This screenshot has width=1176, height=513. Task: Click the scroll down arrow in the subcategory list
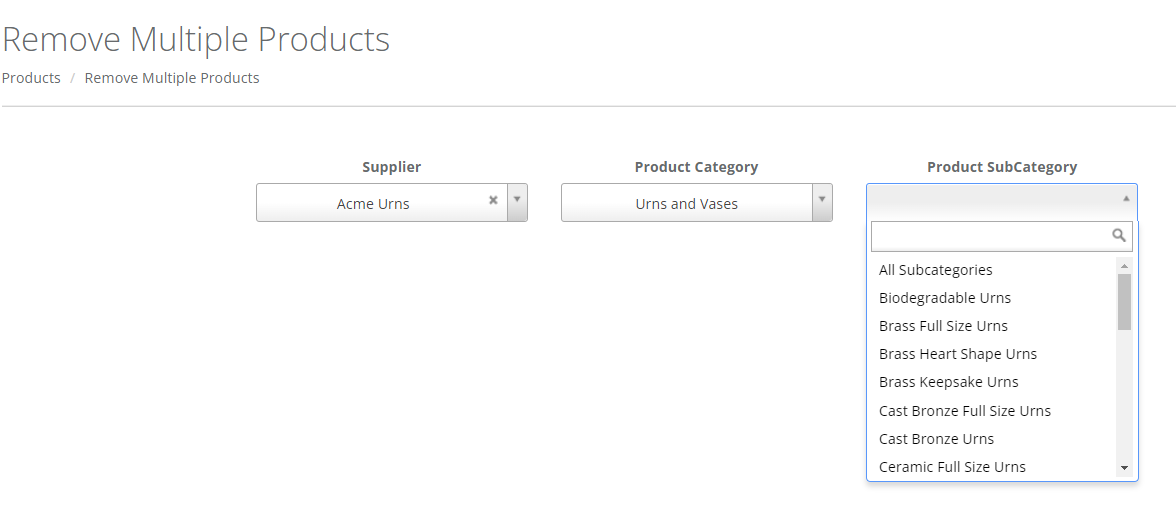1124,468
